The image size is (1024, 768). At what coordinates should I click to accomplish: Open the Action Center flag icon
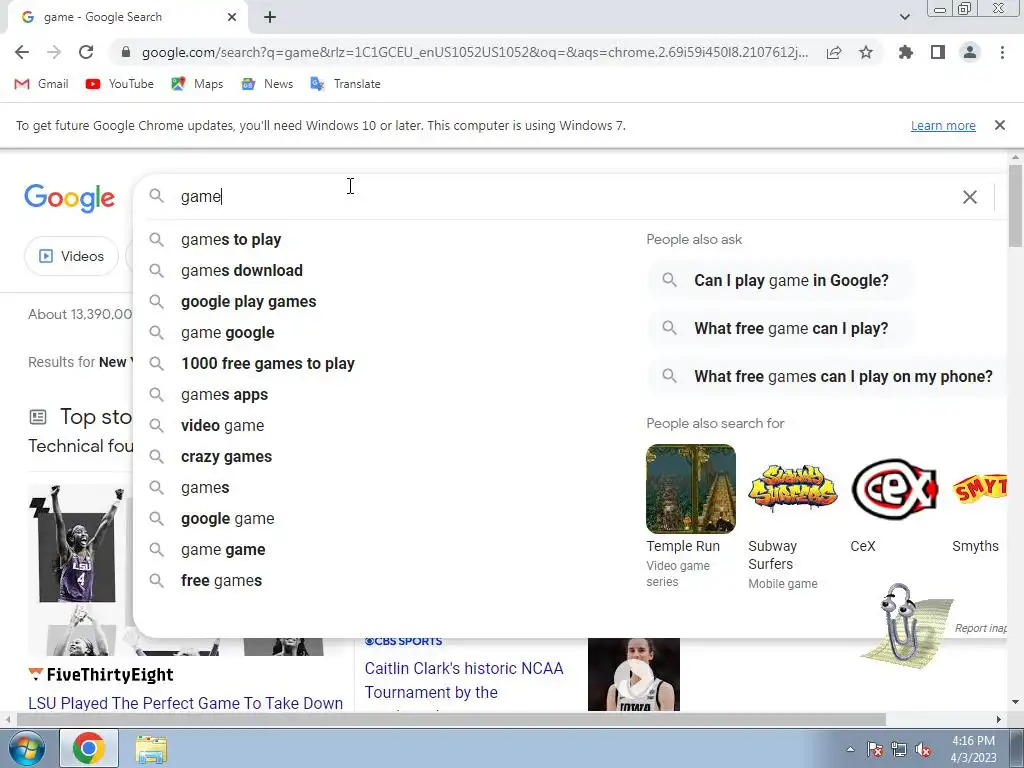874,750
